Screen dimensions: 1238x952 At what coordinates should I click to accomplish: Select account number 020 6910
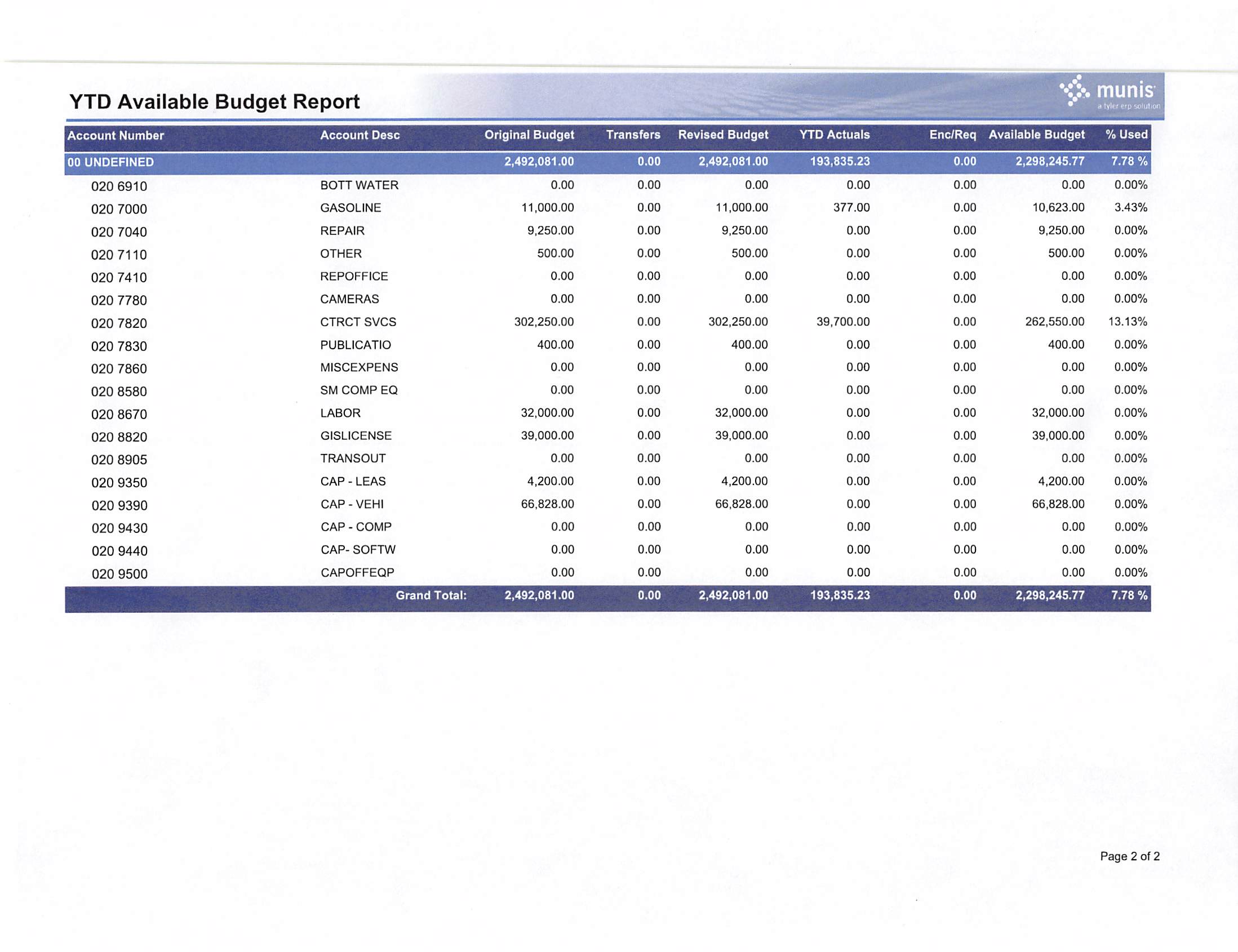tap(119, 186)
